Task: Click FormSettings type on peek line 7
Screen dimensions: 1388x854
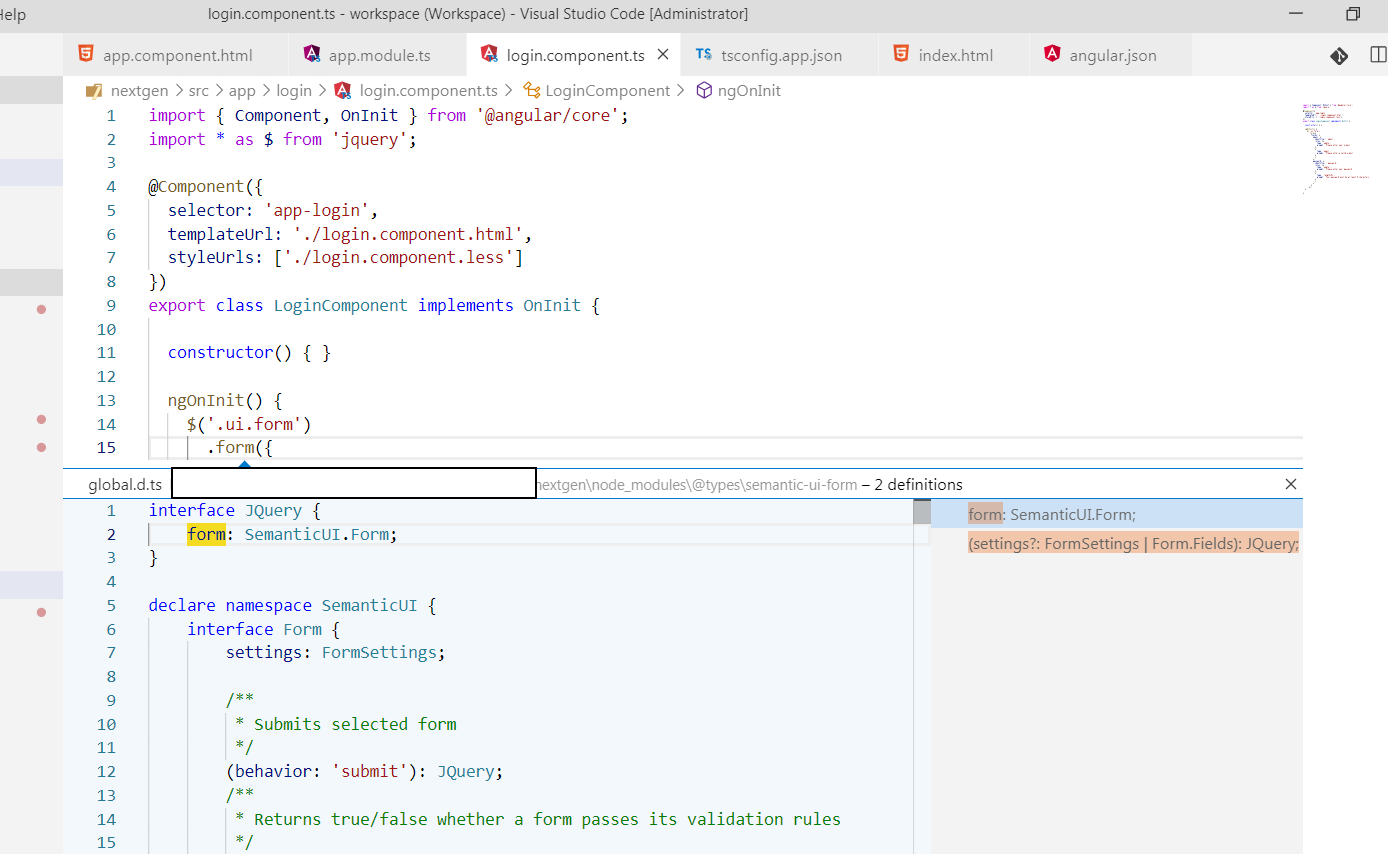Action: [x=379, y=652]
